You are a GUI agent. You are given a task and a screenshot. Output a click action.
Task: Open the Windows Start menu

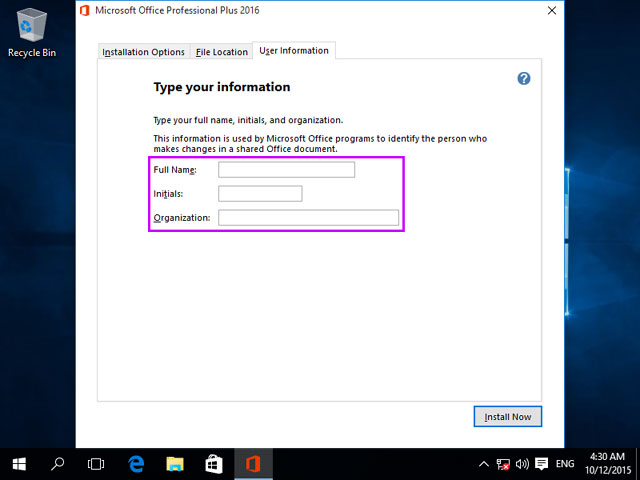pos(19,464)
